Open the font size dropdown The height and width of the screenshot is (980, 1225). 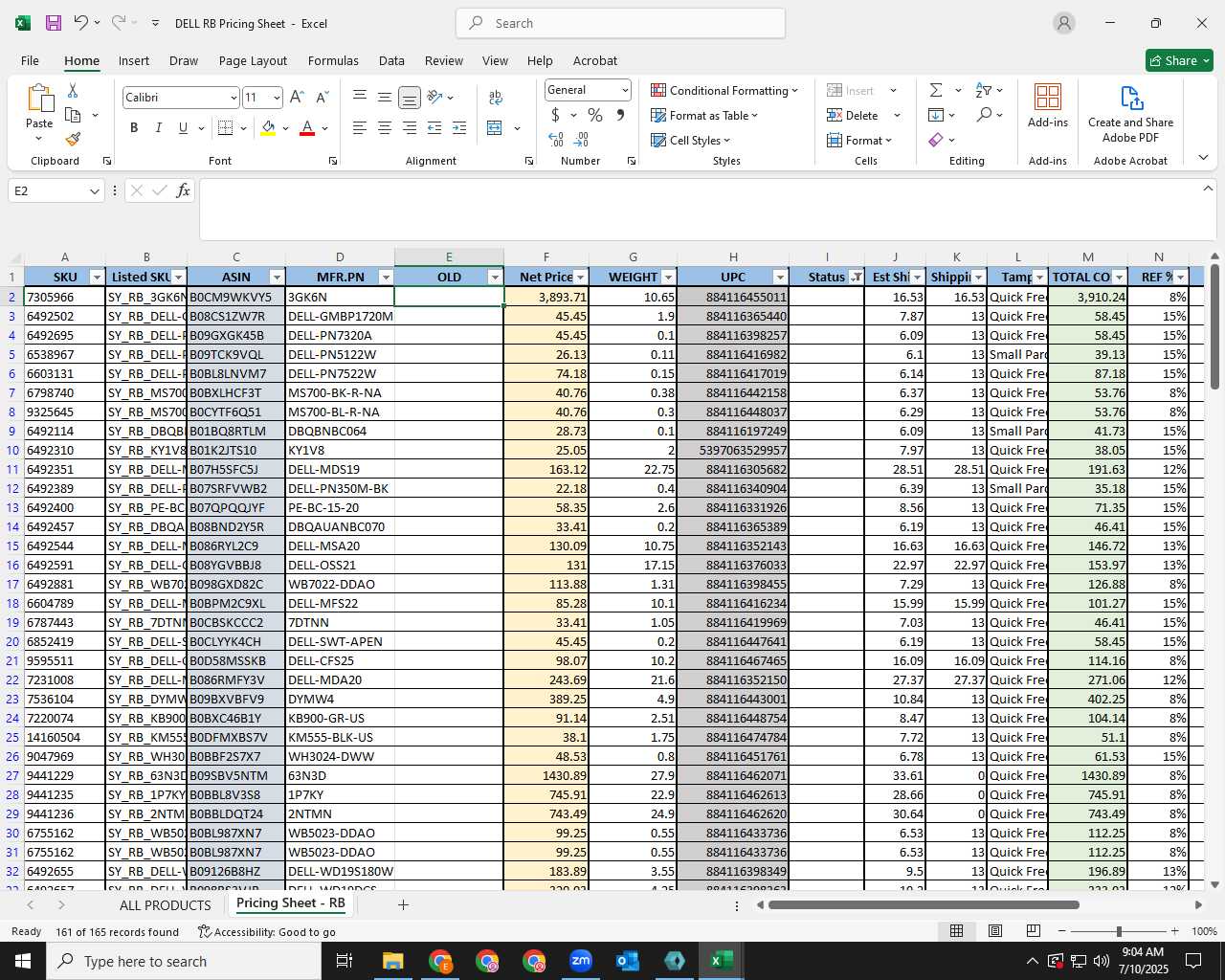pyautogui.click(x=277, y=98)
